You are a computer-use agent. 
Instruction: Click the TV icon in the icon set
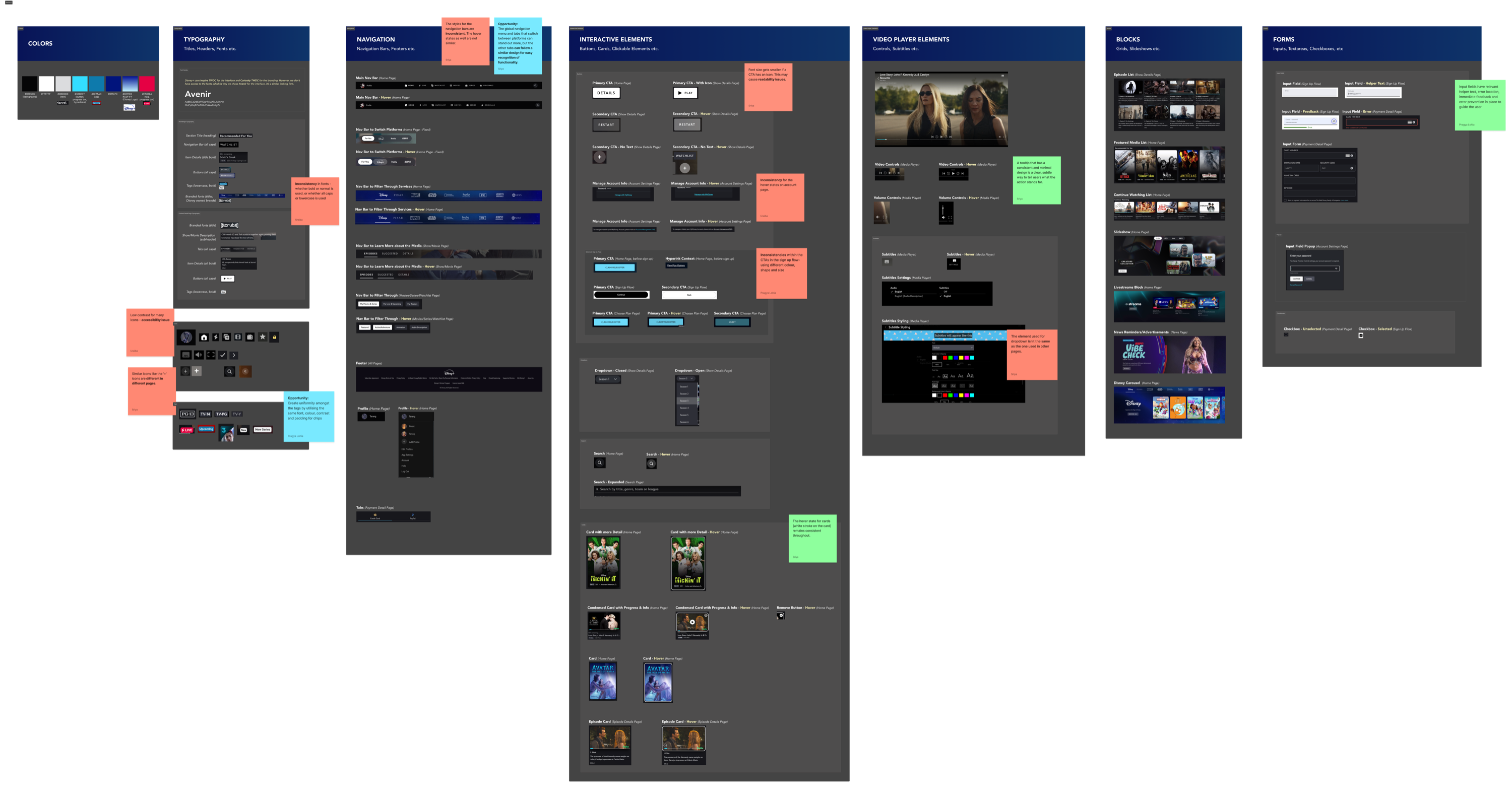[250, 337]
